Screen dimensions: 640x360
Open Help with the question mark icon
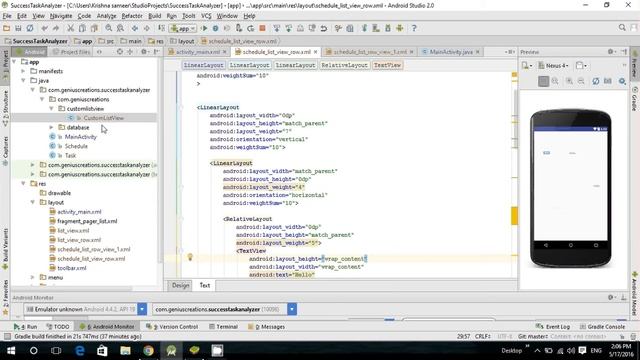click(414, 28)
